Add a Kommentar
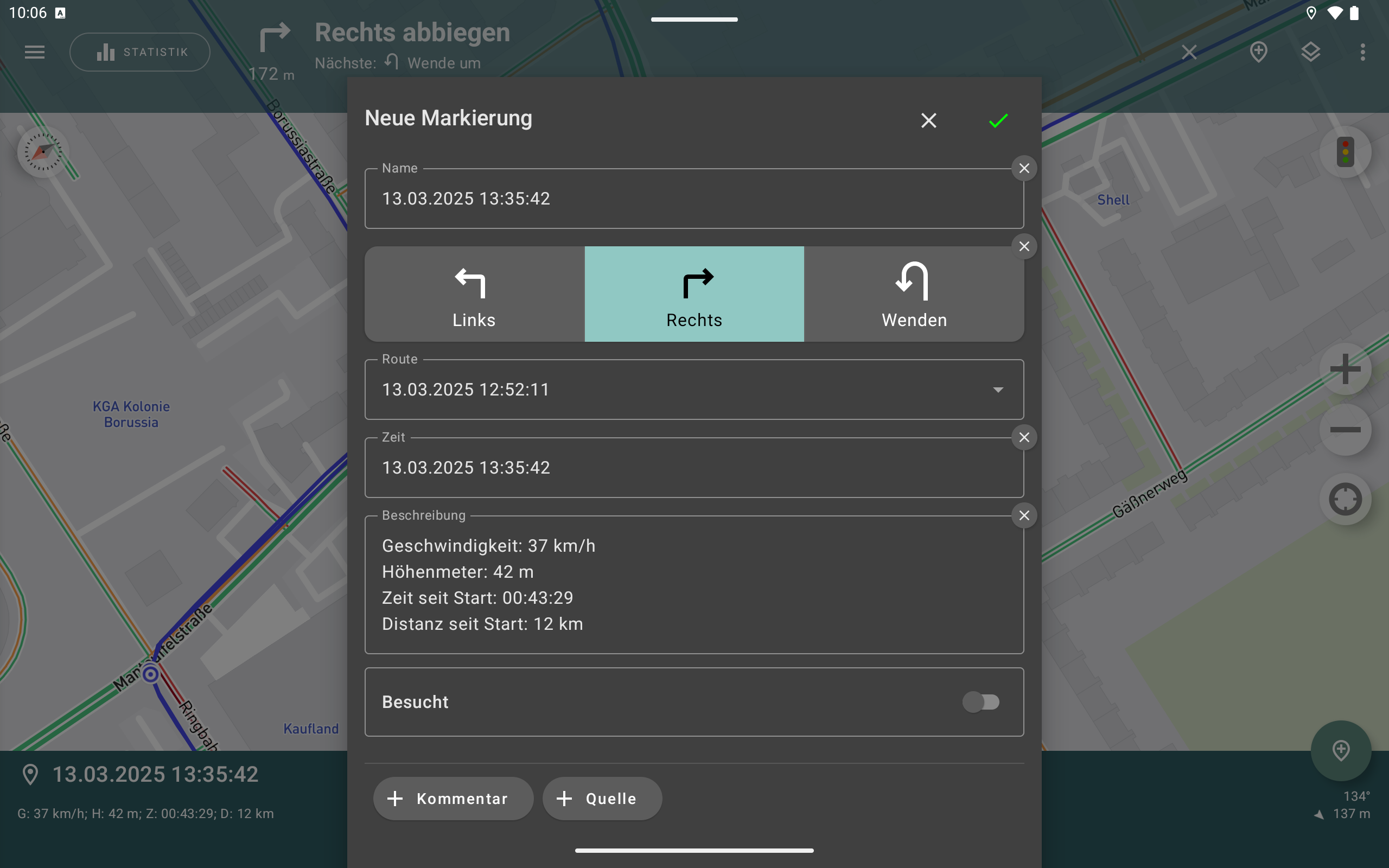The width and height of the screenshot is (1389, 868). point(453,799)
